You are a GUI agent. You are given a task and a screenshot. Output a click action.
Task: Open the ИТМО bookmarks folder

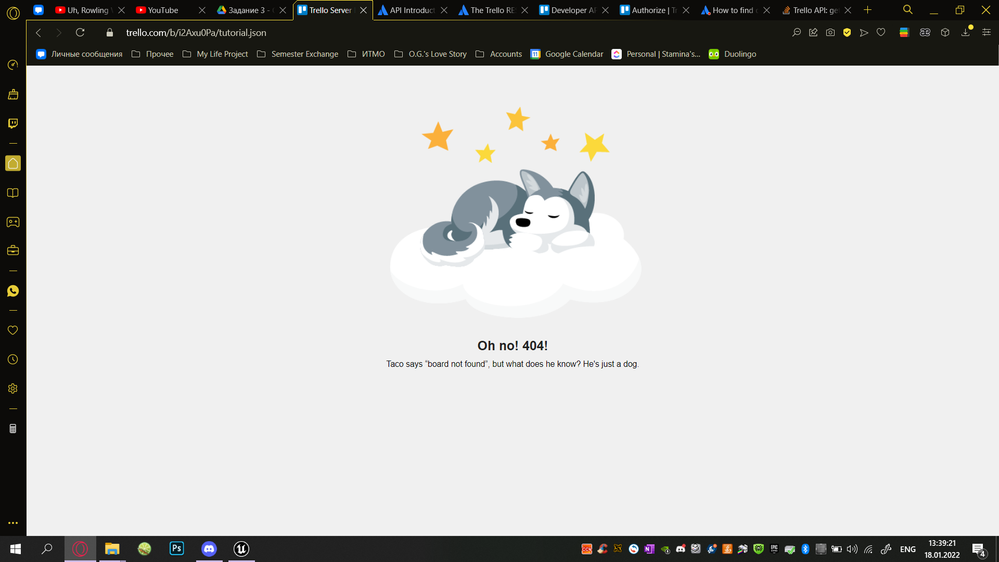tap(366, 54)
